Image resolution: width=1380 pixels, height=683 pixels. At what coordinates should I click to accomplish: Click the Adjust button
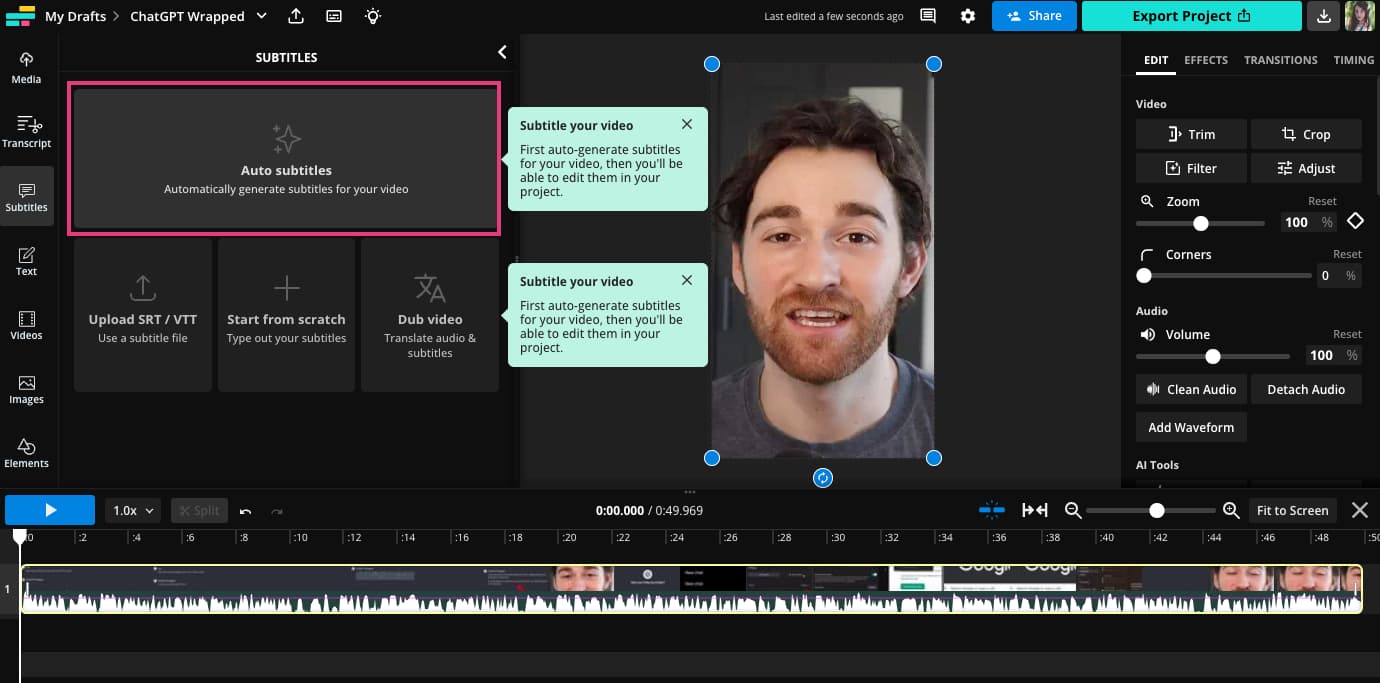[x=1306, y=168]
